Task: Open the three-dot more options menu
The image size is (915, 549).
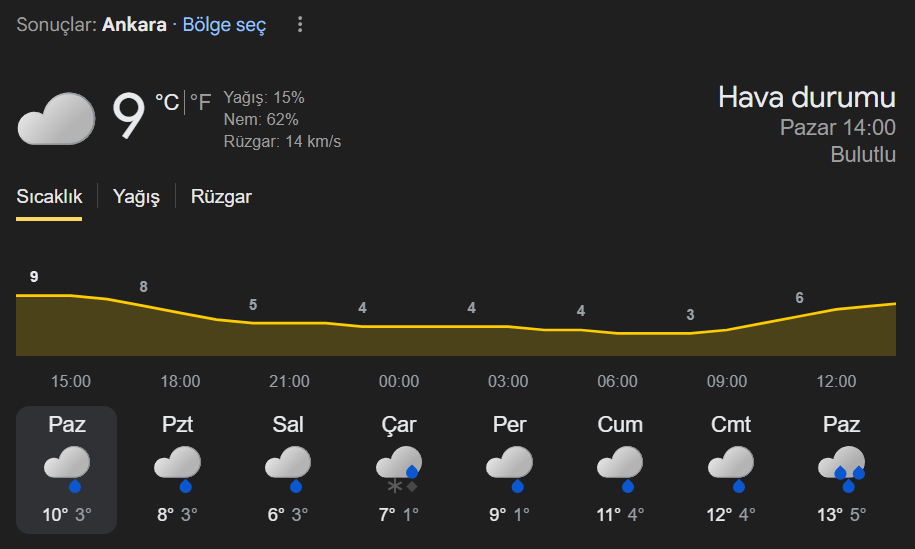Action: click(x=300, y=25)
